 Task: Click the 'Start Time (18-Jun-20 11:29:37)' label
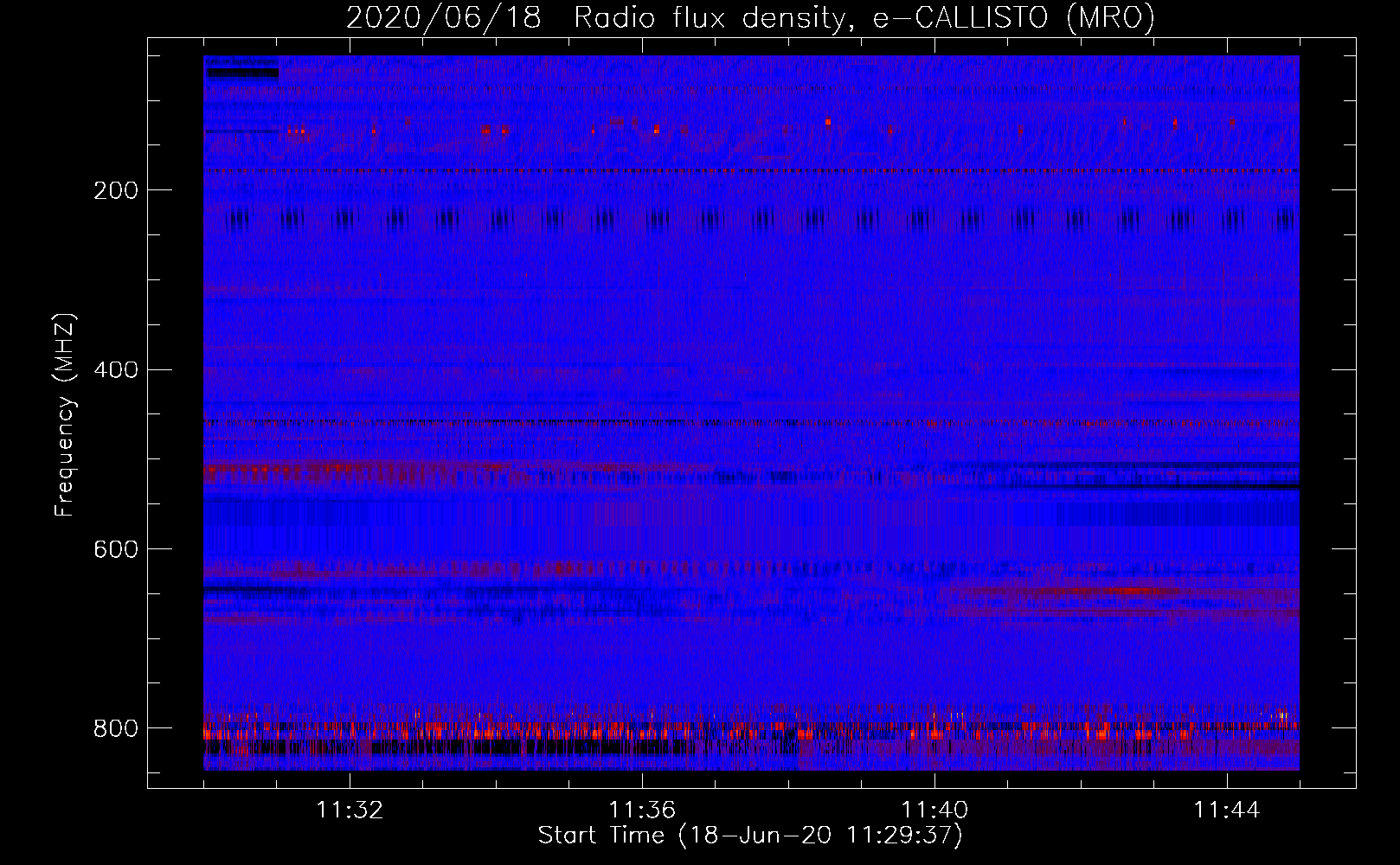tap(750, 836)
